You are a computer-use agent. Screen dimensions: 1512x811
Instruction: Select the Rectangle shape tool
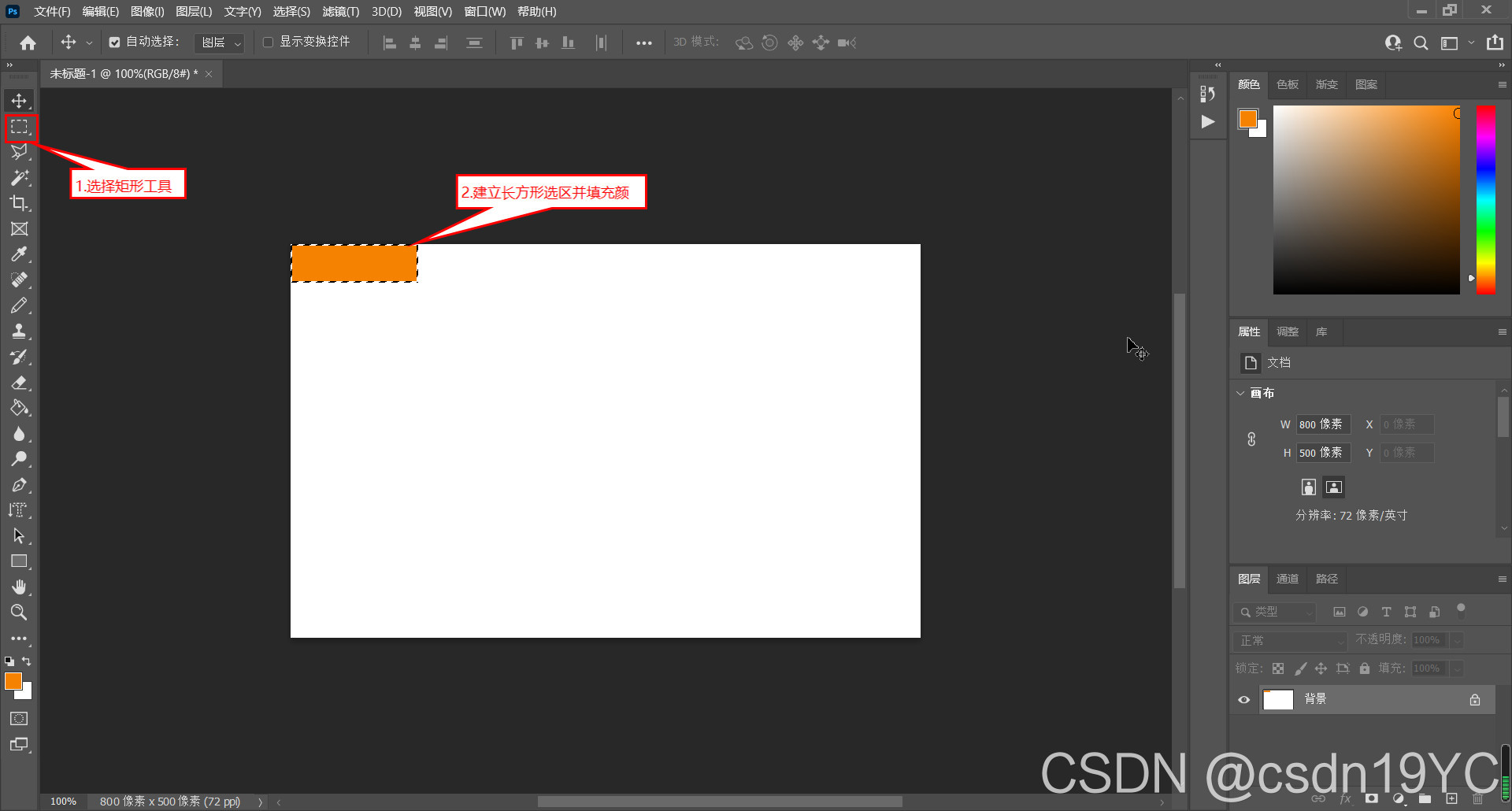pyautogui.click(x=19, y=561)
